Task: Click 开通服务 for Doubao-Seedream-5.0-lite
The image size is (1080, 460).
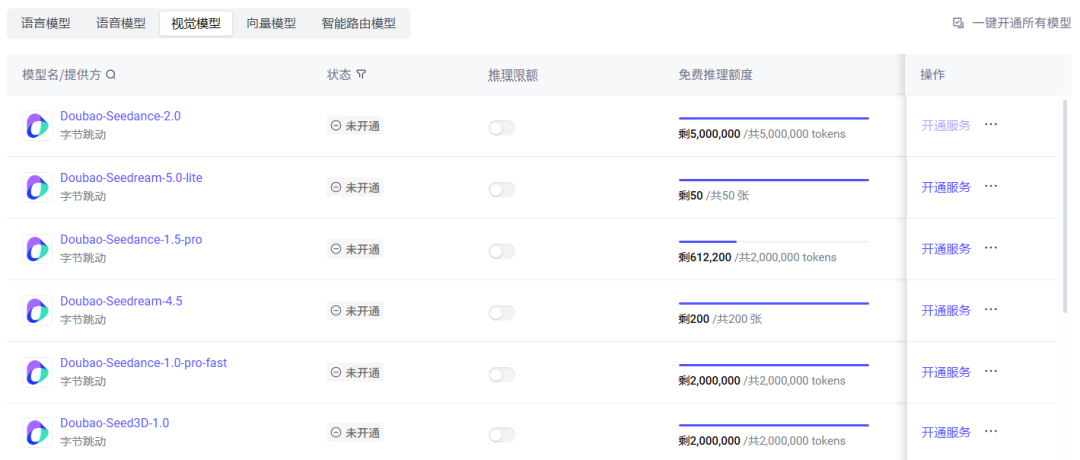Action: coord(946,187)
